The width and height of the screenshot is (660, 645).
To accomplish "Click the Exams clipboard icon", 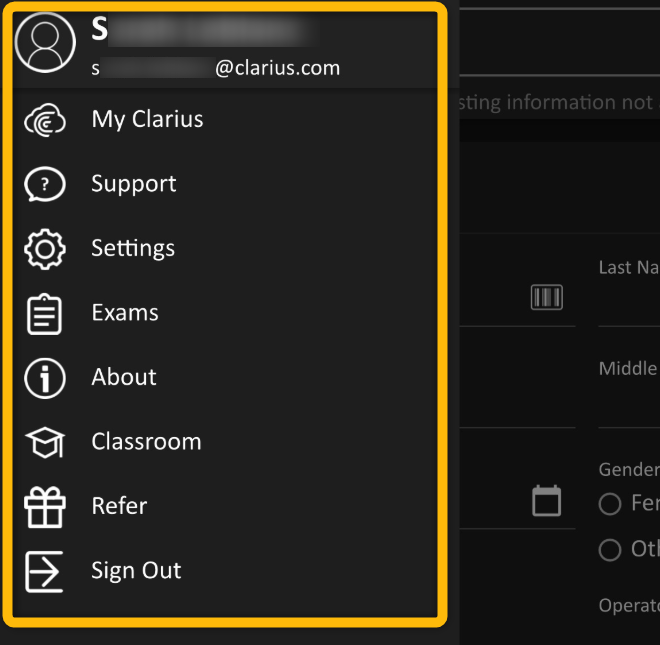I will [x=44, y=314].
